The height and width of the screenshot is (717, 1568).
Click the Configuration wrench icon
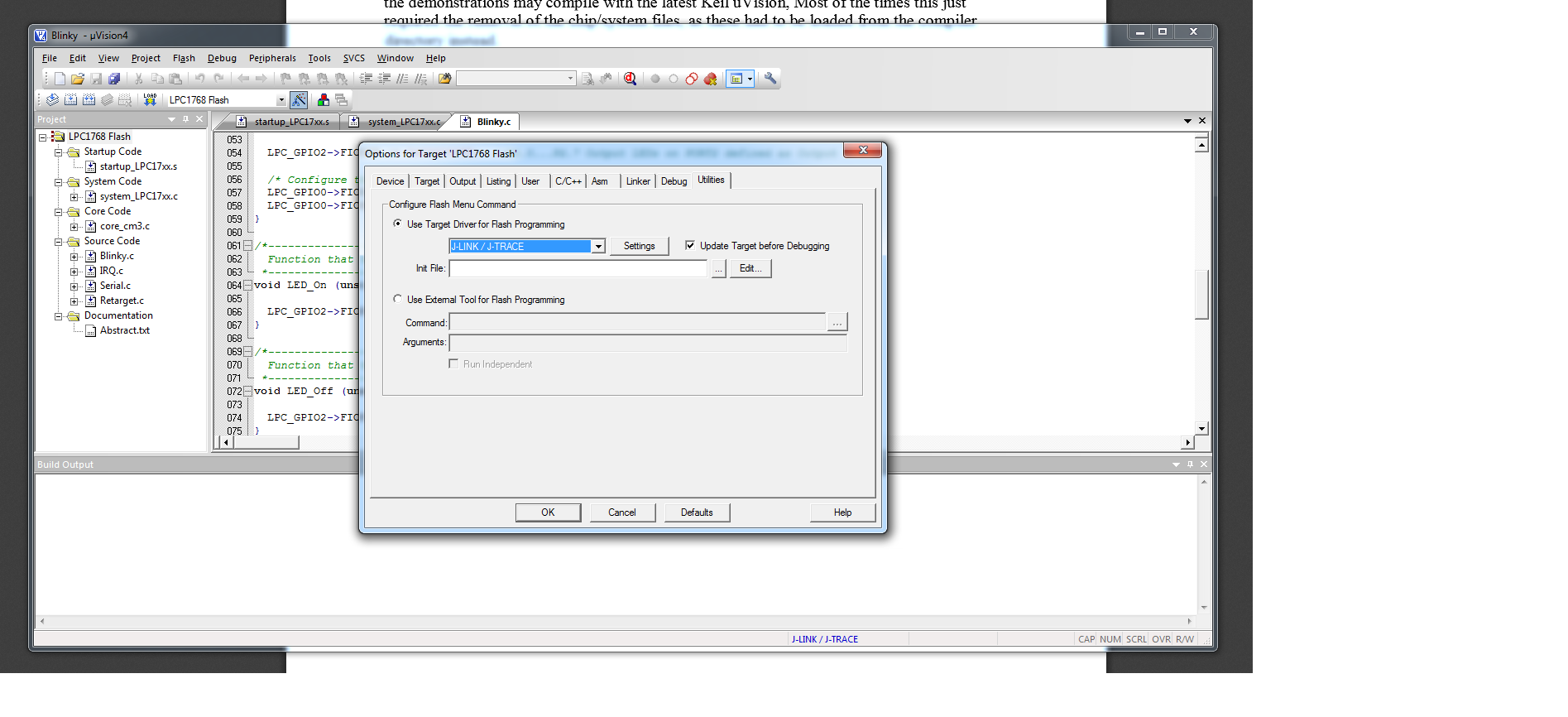click(770, 79)
